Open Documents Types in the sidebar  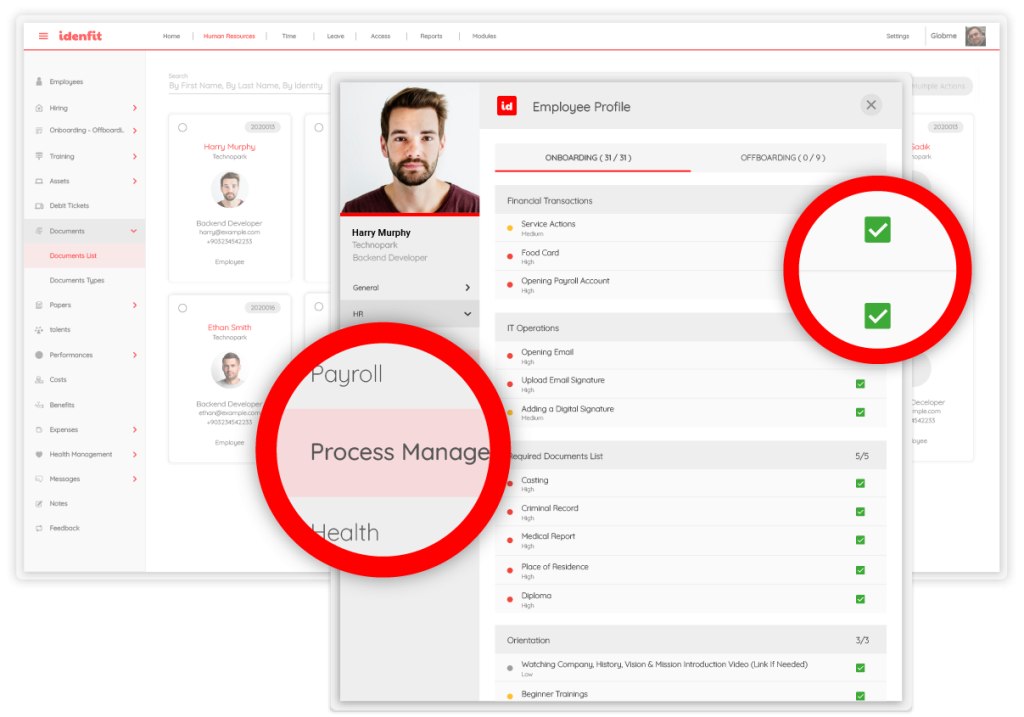click(x=77, y=280)
